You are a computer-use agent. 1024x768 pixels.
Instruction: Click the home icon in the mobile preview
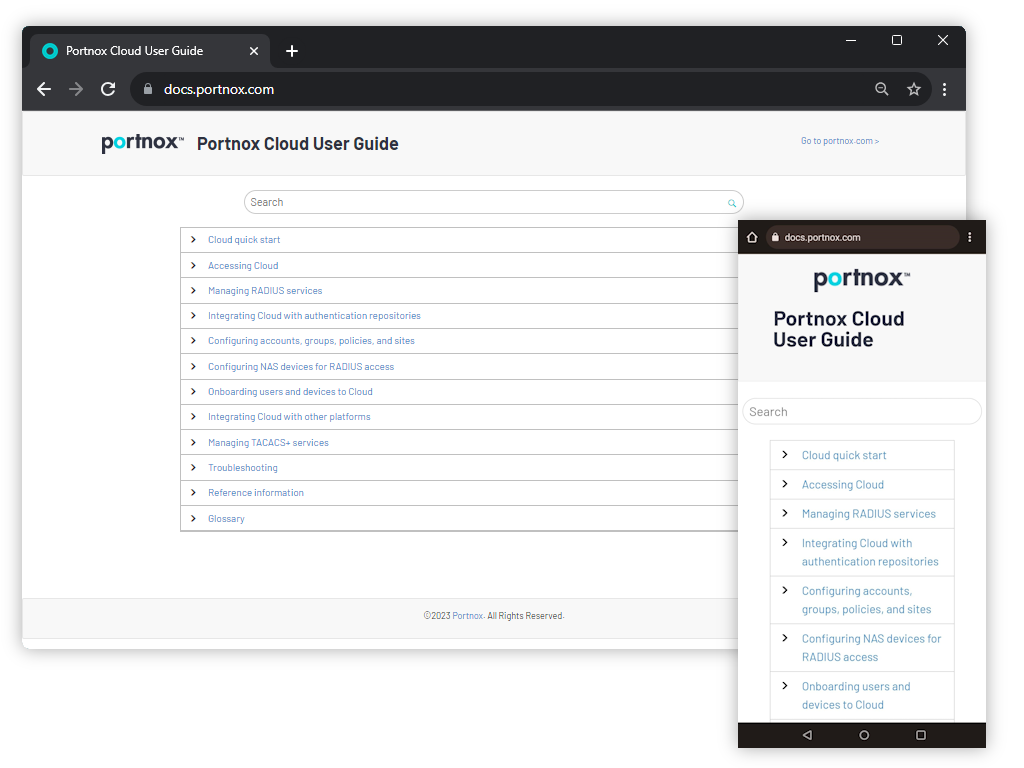[751, 237]
